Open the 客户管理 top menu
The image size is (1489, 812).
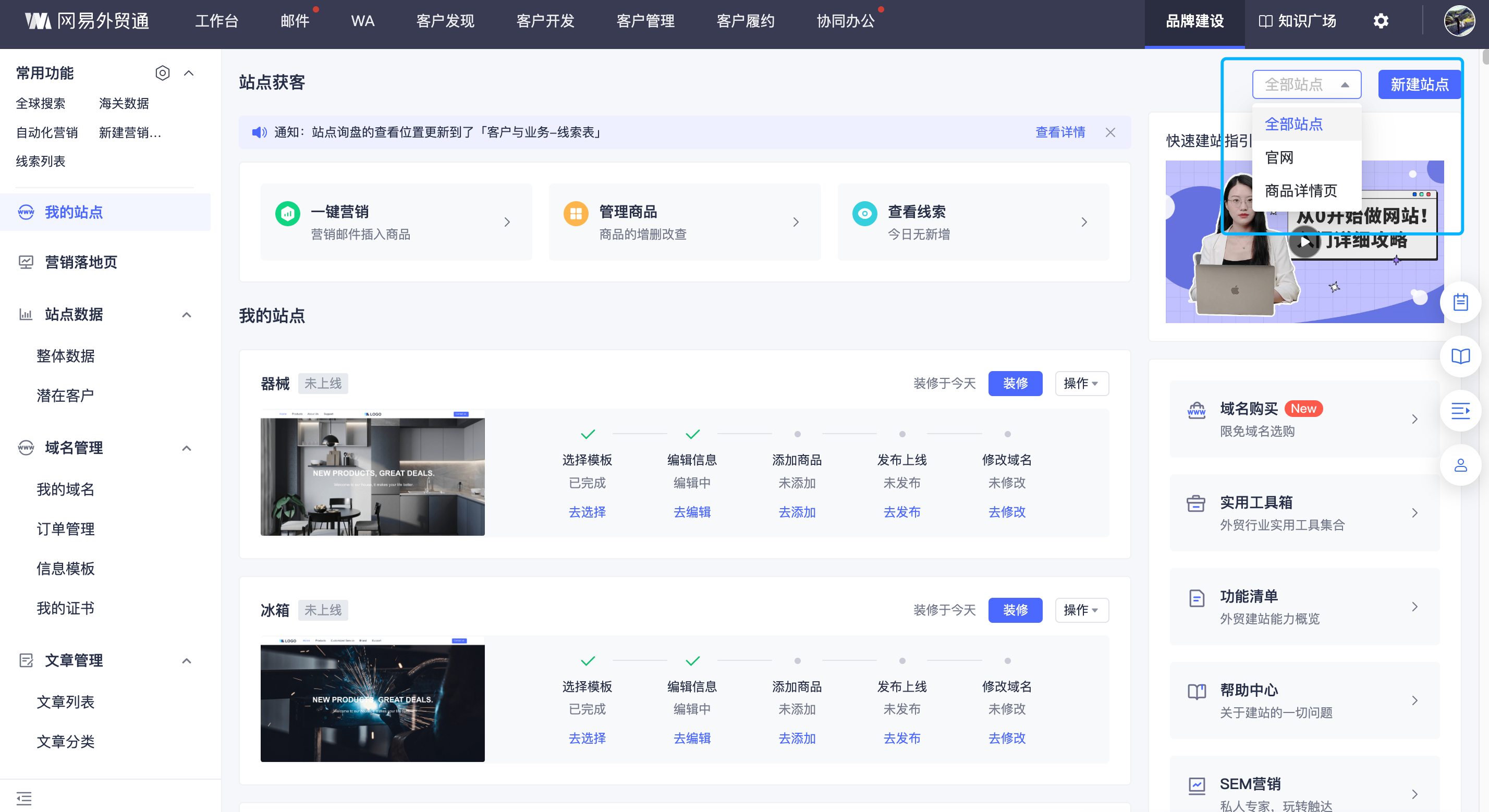coord(645,21)
